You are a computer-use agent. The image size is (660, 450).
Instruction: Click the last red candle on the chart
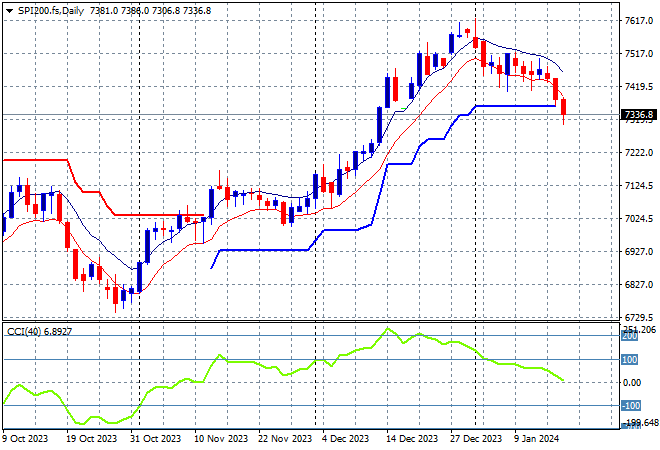pyautogui.click(x=564, y=107)
